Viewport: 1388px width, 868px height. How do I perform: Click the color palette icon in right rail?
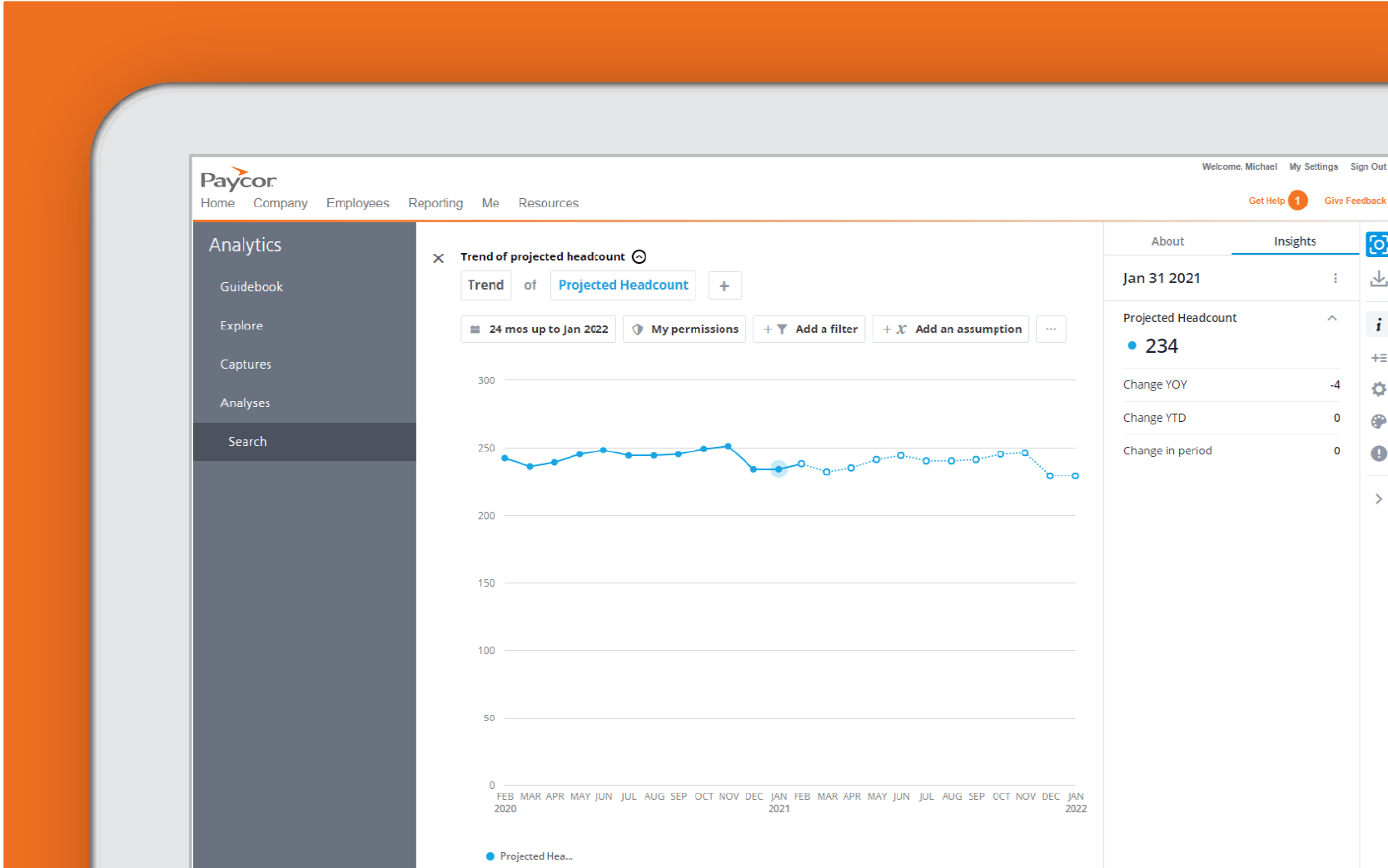1379,421
